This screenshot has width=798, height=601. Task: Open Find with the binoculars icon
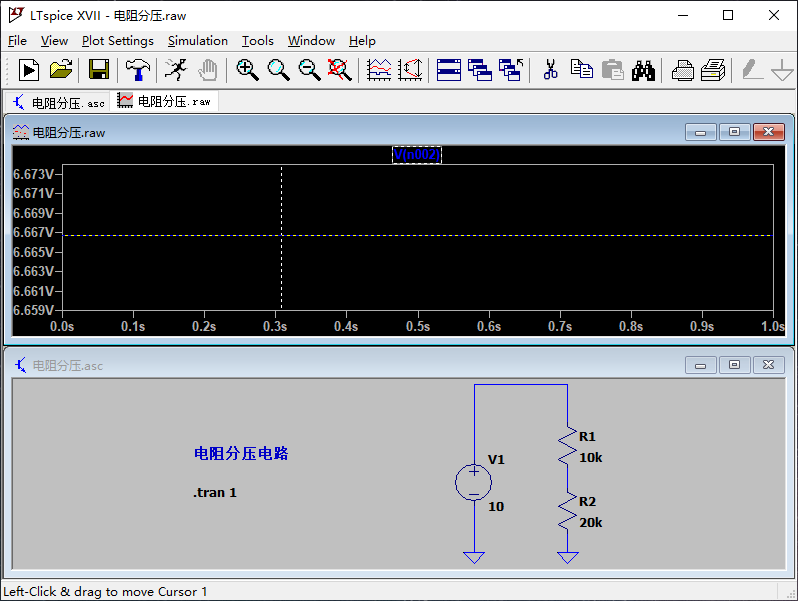coord(643,70)
